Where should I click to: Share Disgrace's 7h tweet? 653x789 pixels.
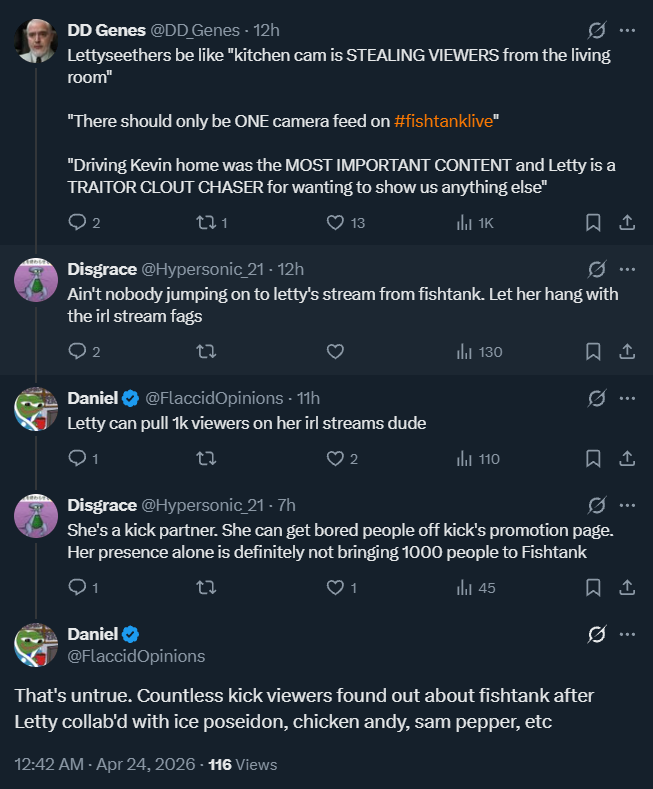(627, 587)
